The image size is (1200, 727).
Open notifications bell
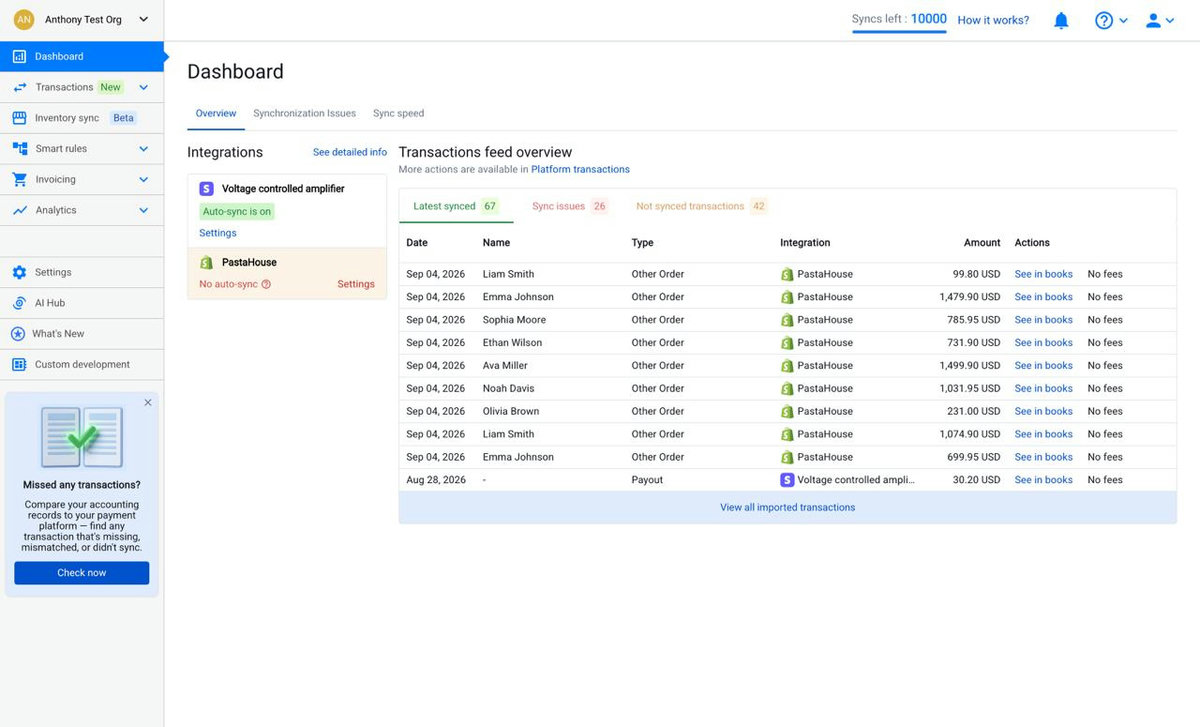point(1062,20)
